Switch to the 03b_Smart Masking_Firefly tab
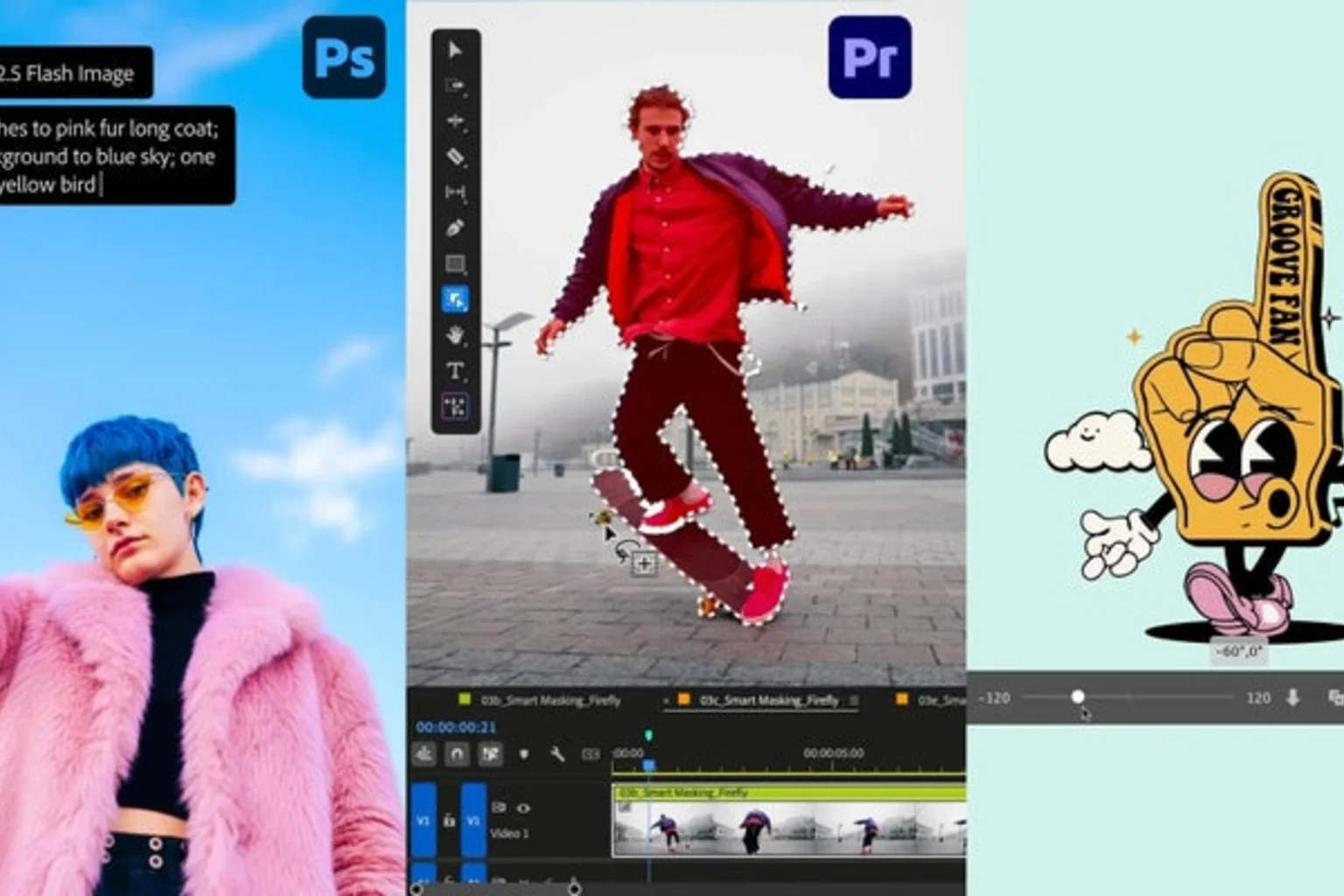The image size is (1344, 896). click(550, 701)
